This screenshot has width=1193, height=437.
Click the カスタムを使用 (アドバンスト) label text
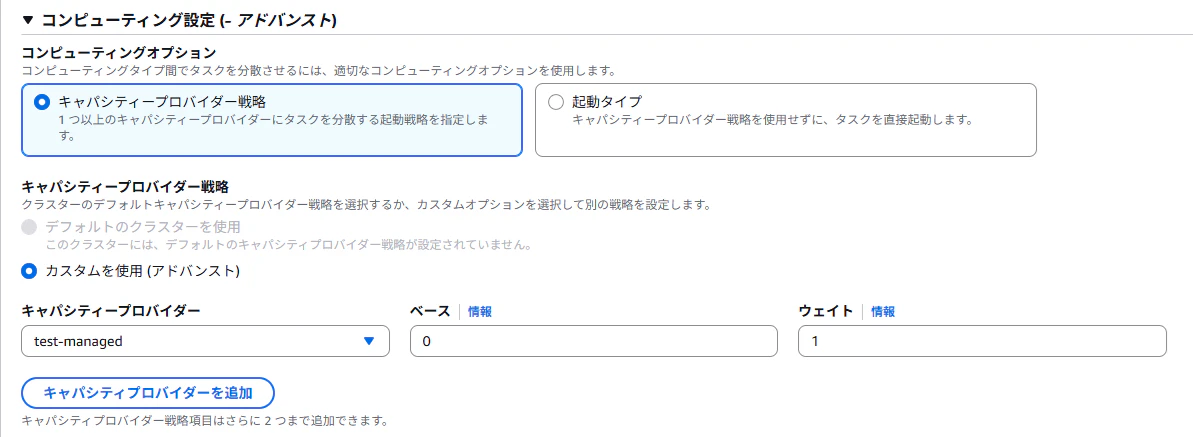point(142,270)
